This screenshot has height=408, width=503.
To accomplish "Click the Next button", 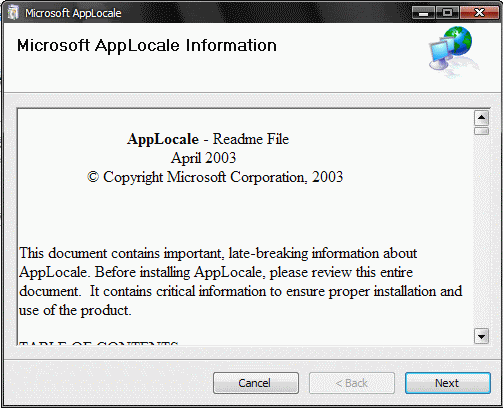I will pyautogui.click(x=448, y=383).
